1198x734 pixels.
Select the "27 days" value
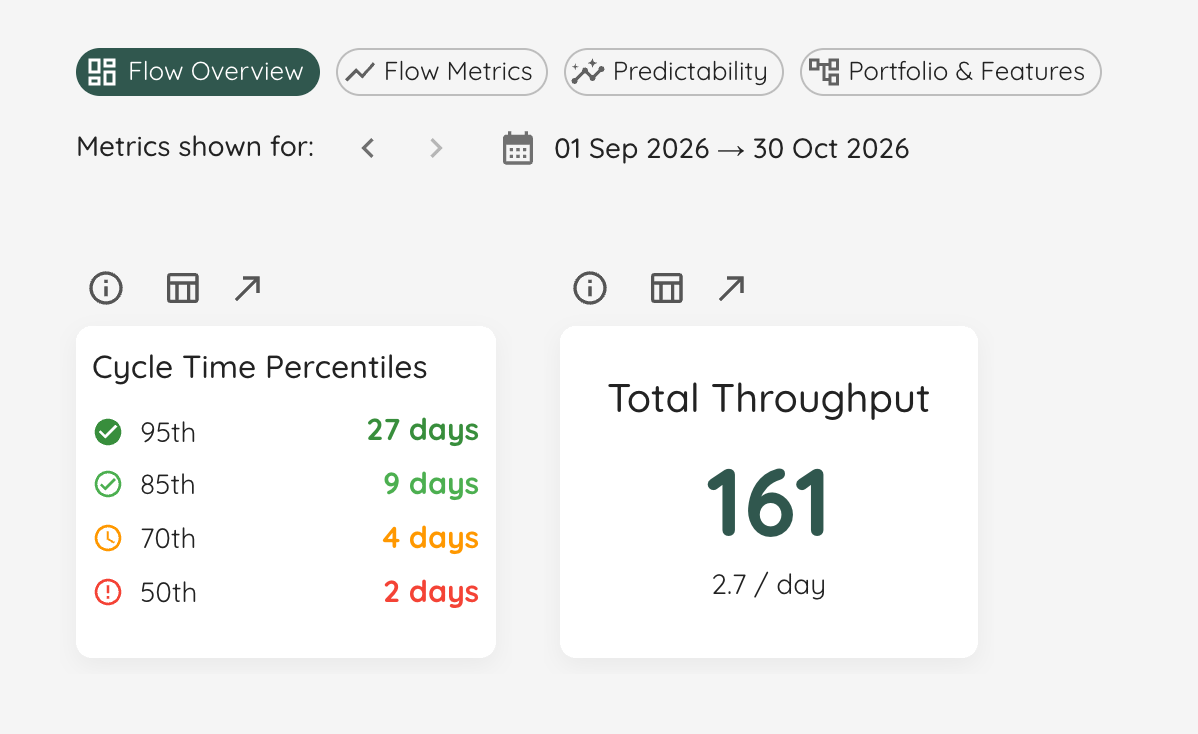pyautogui.click(x=423, y=430)
